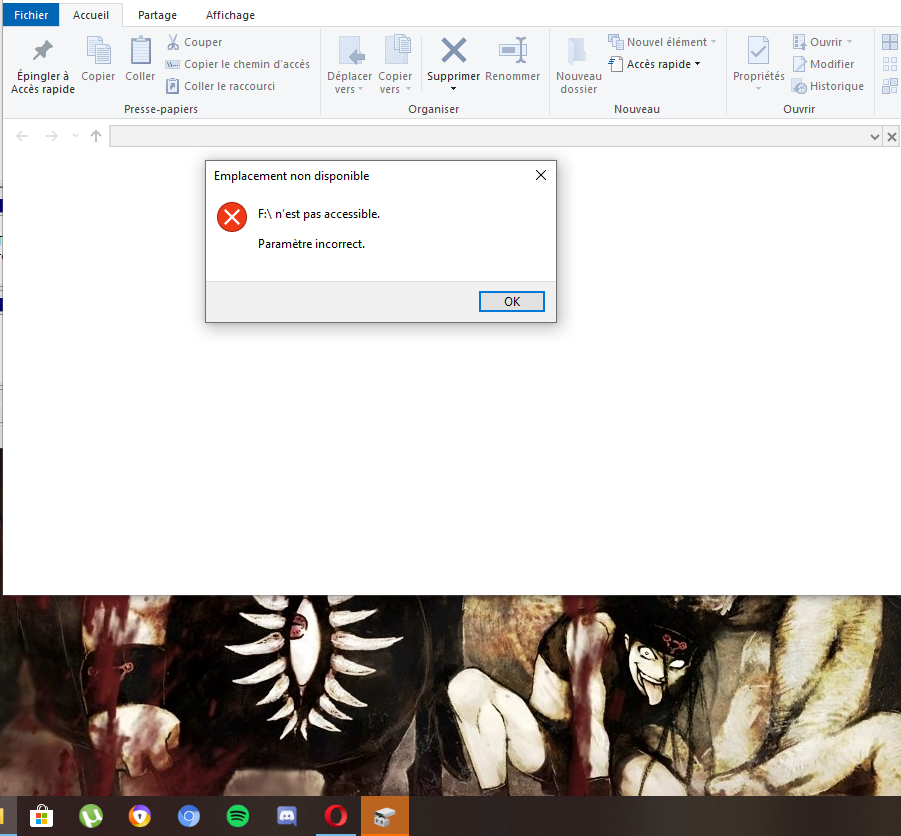The width and height of the screenshot is (901, 836).
Task: Open the Fichier menu
Action: click(x=31, y=15)
